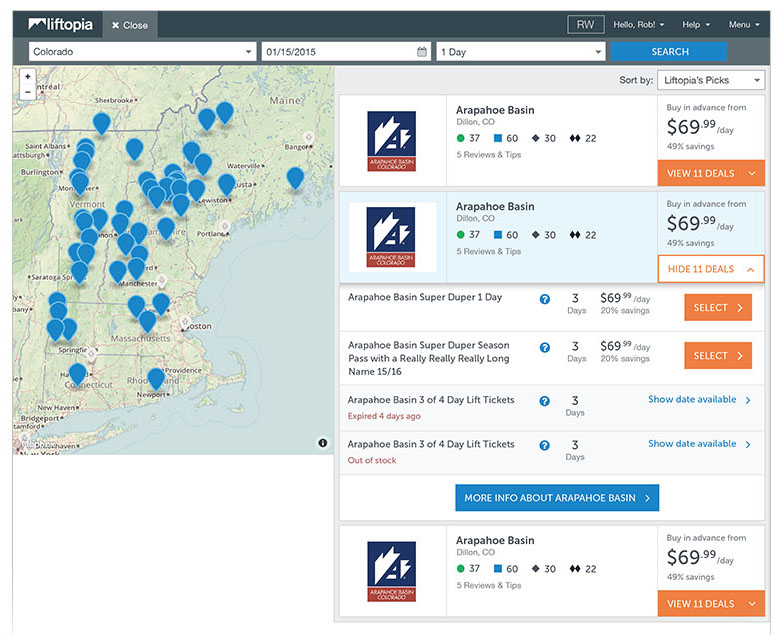Close the map view with Close
The image size is (784, 635).
coord(130,25)
